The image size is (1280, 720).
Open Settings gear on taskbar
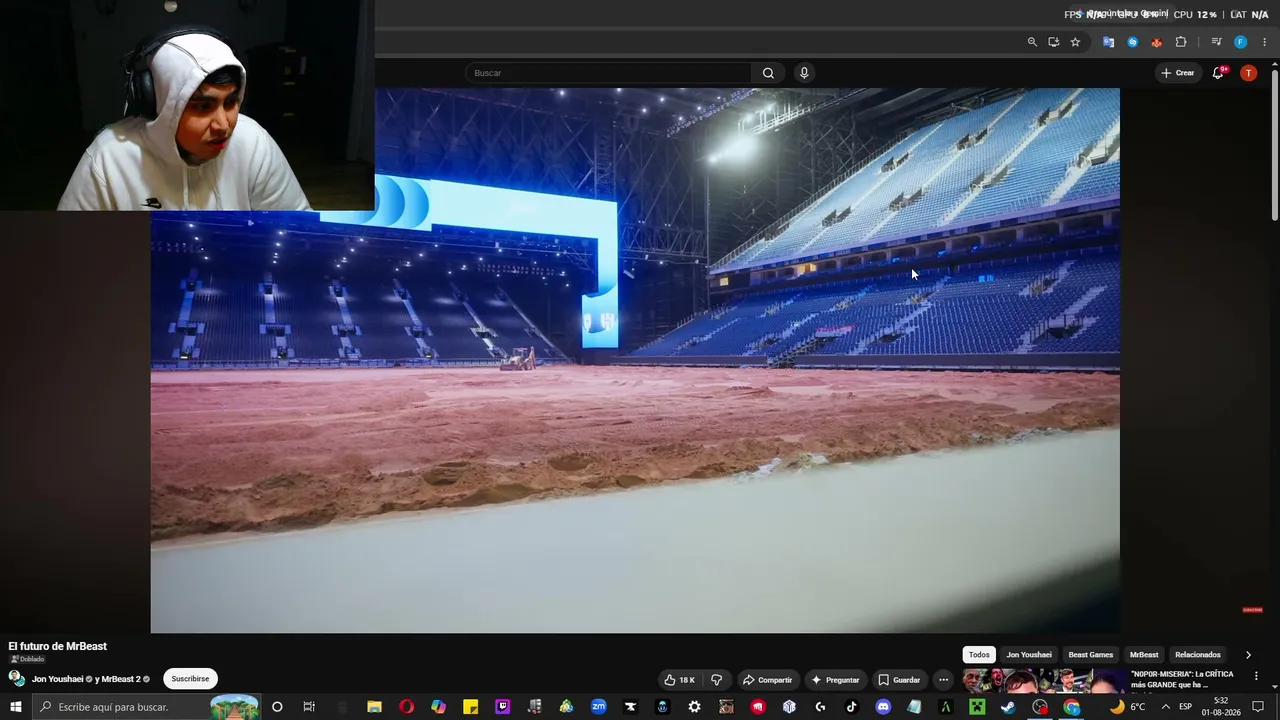pos(694,707)
